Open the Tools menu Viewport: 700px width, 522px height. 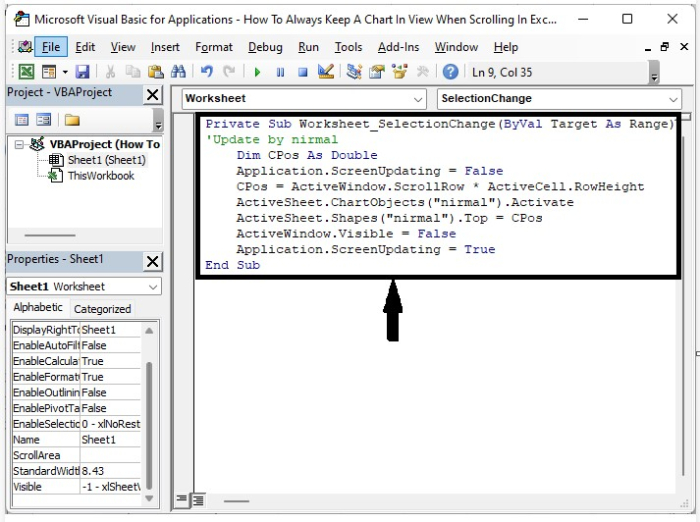[348, 47]
